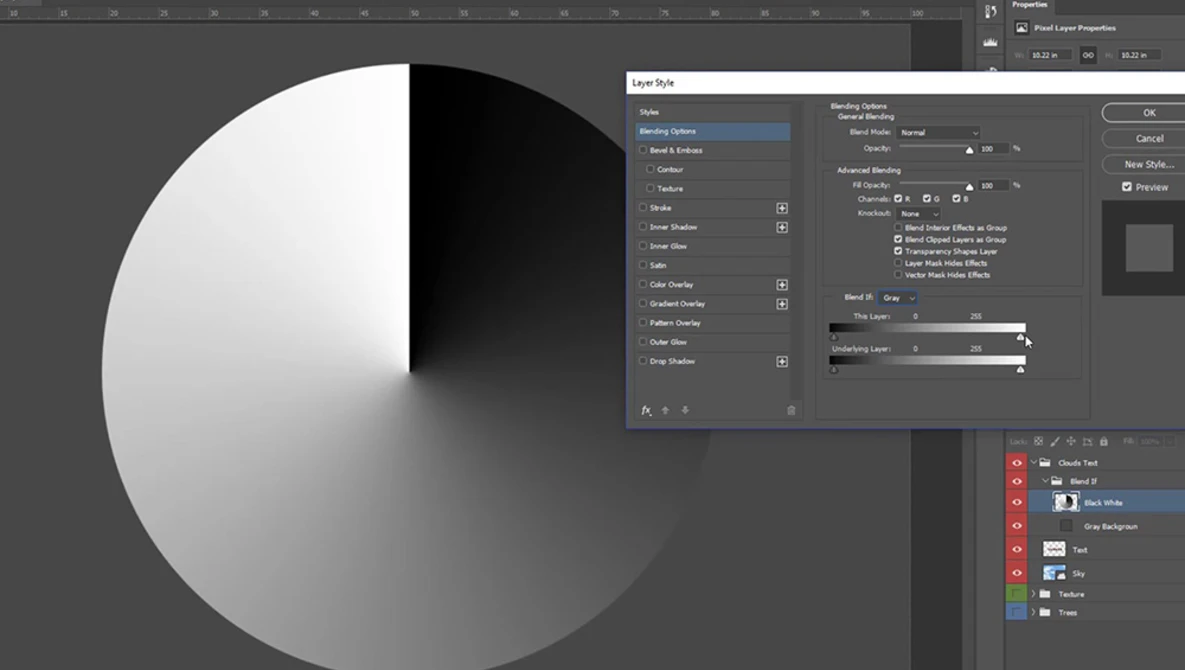Uncheck the Preview checkbox
1185x670 pixels.
[x=1127, y=187]
